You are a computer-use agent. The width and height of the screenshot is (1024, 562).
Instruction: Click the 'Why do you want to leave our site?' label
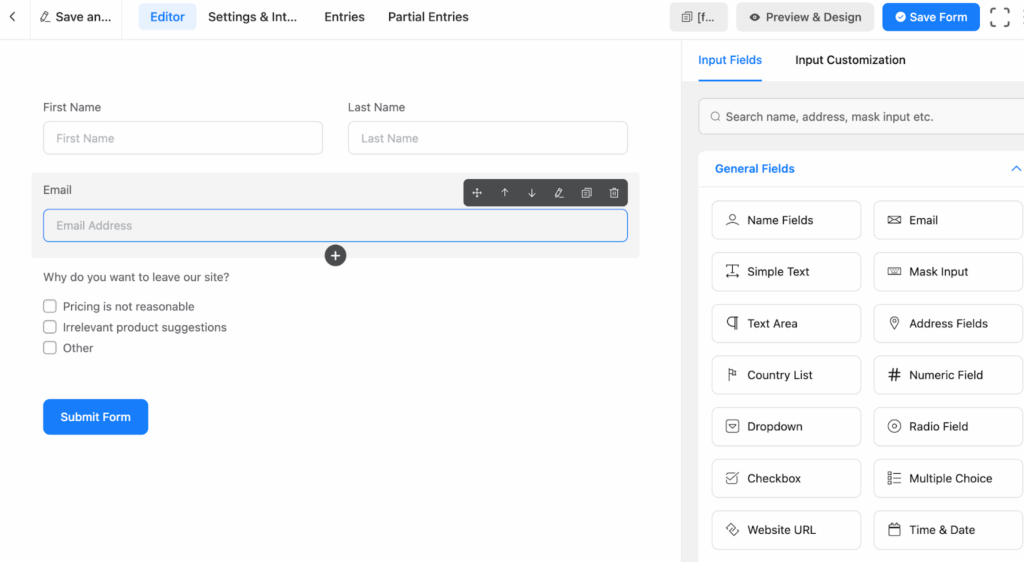coord(136,277)
